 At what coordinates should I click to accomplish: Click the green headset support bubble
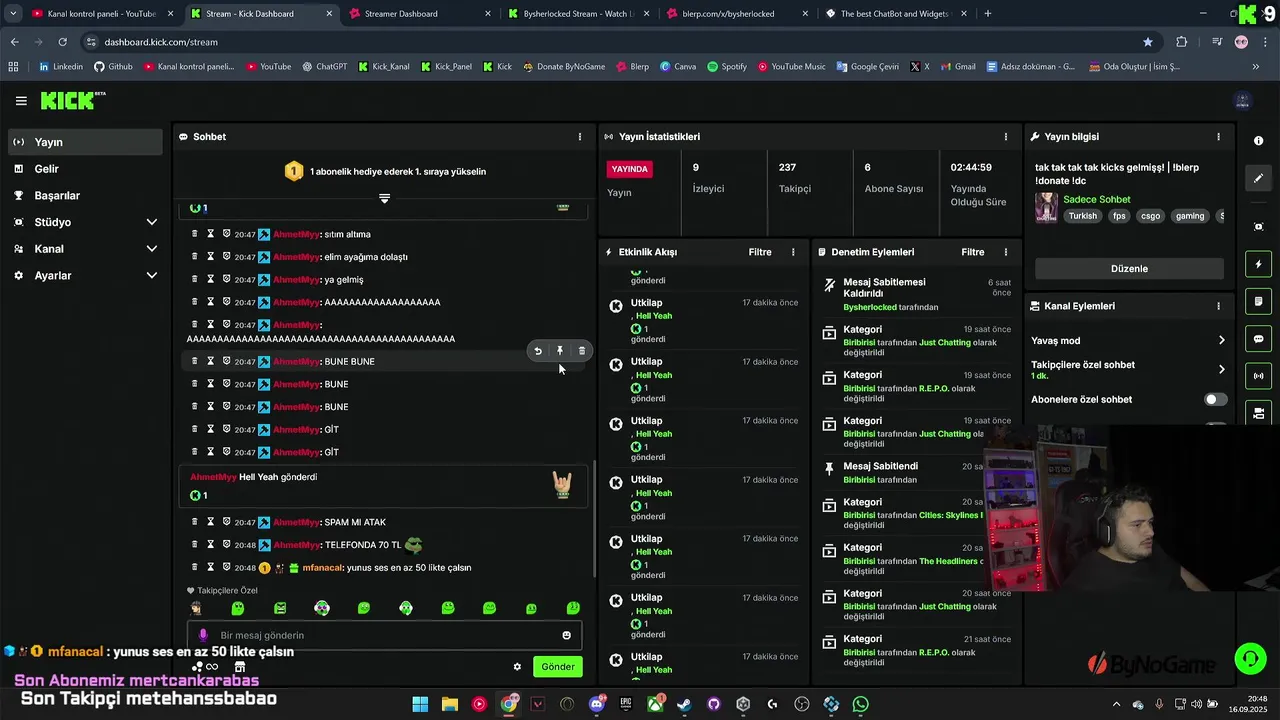[x=1250, y=659]
